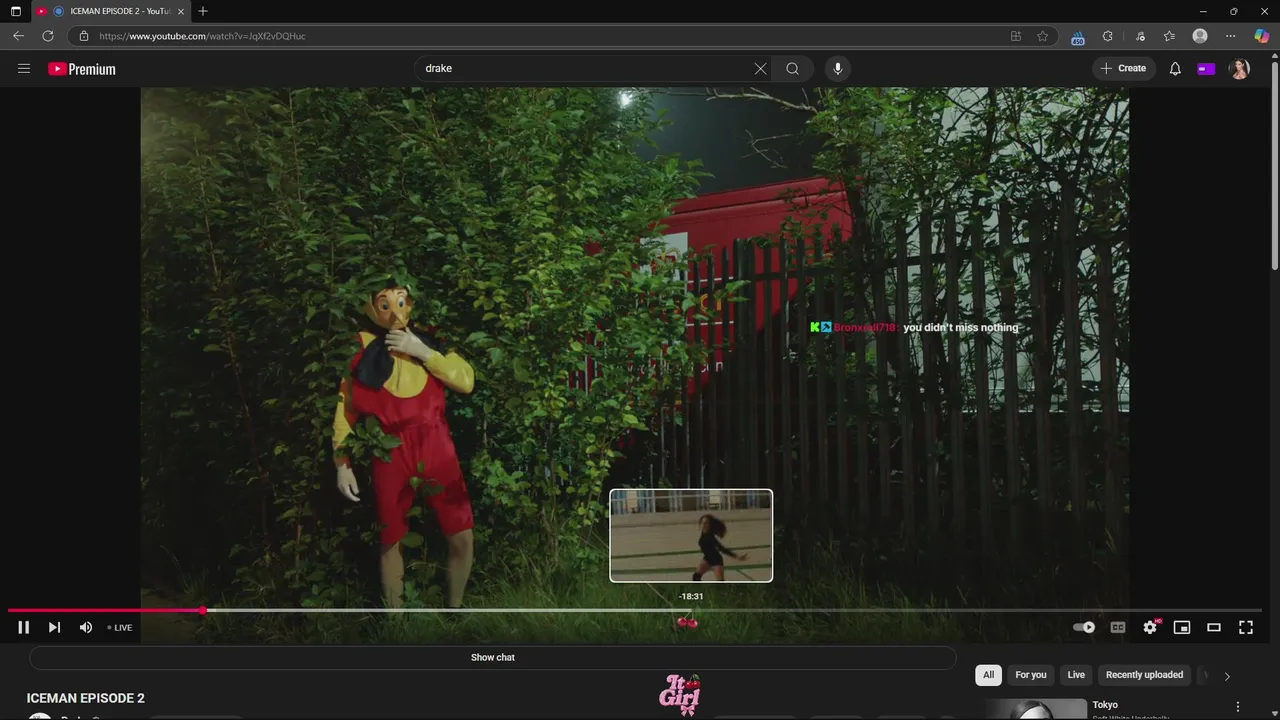The image size is (1280, 720).
Task: Open the Tokyo recommended video thumbnail
Action: point(1036,709)
